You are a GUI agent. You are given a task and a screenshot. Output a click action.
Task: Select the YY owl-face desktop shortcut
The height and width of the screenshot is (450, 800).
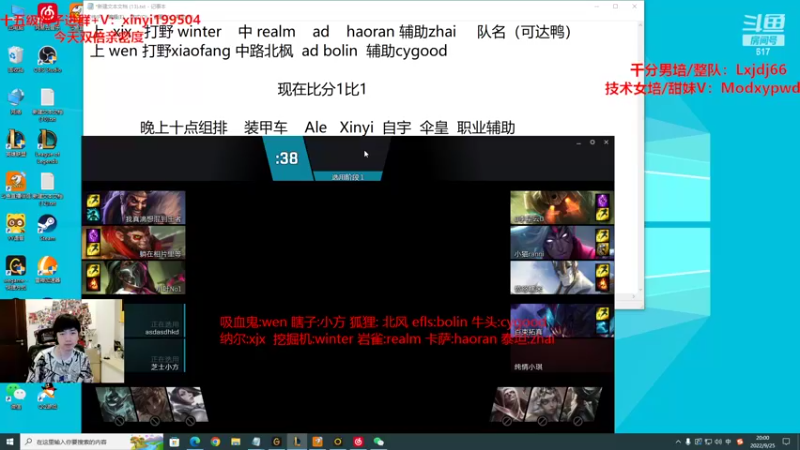tap(16, 228)
